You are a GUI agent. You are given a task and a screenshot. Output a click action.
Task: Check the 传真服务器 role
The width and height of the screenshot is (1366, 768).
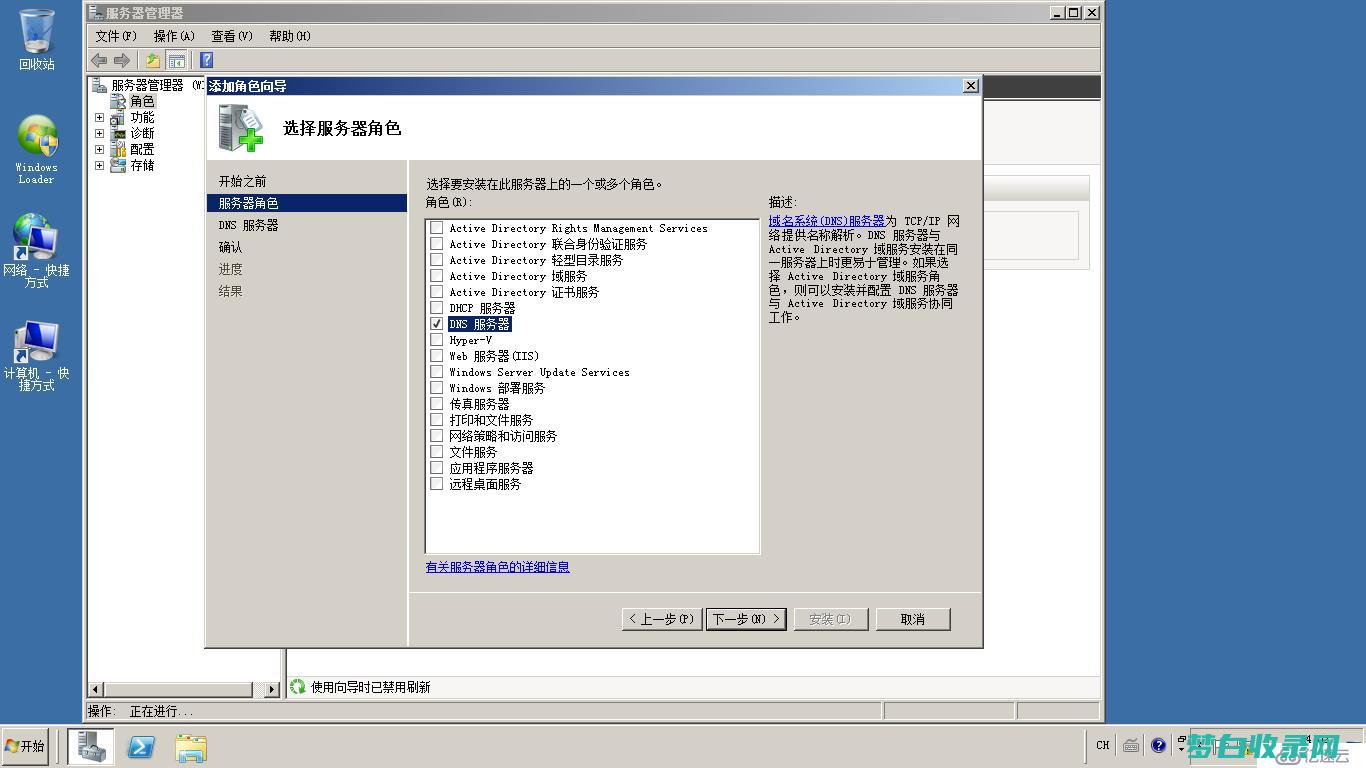point(436,404)
